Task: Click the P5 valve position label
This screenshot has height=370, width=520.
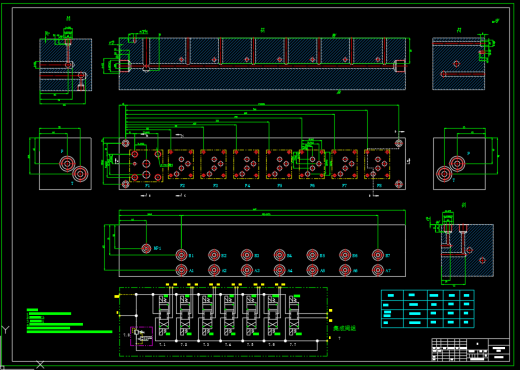Action: [280, 186]
